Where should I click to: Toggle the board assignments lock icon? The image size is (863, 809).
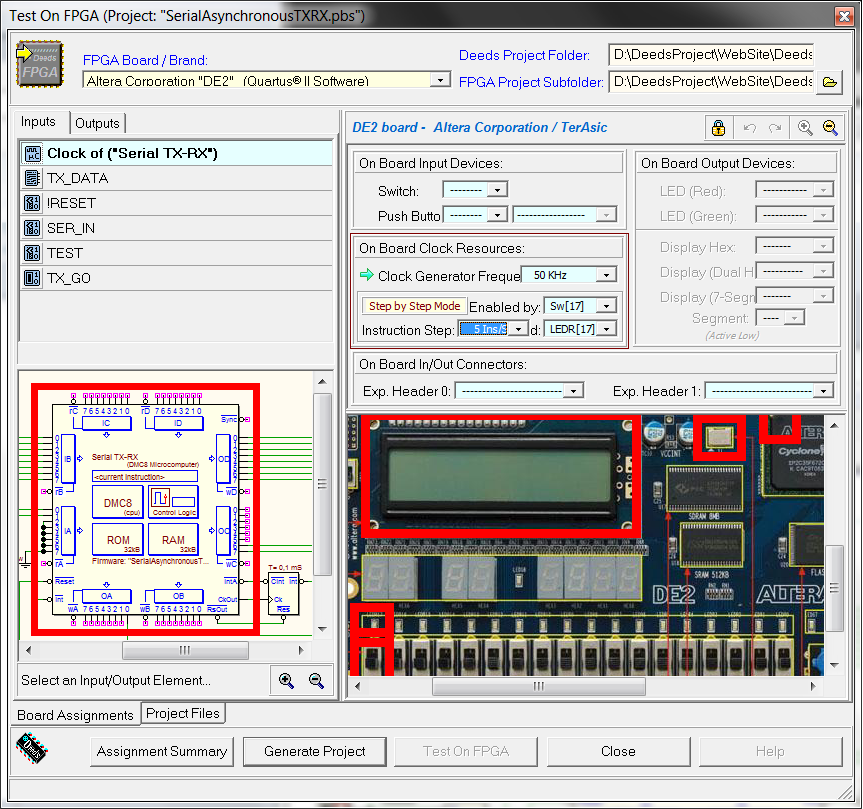(718, 128)
